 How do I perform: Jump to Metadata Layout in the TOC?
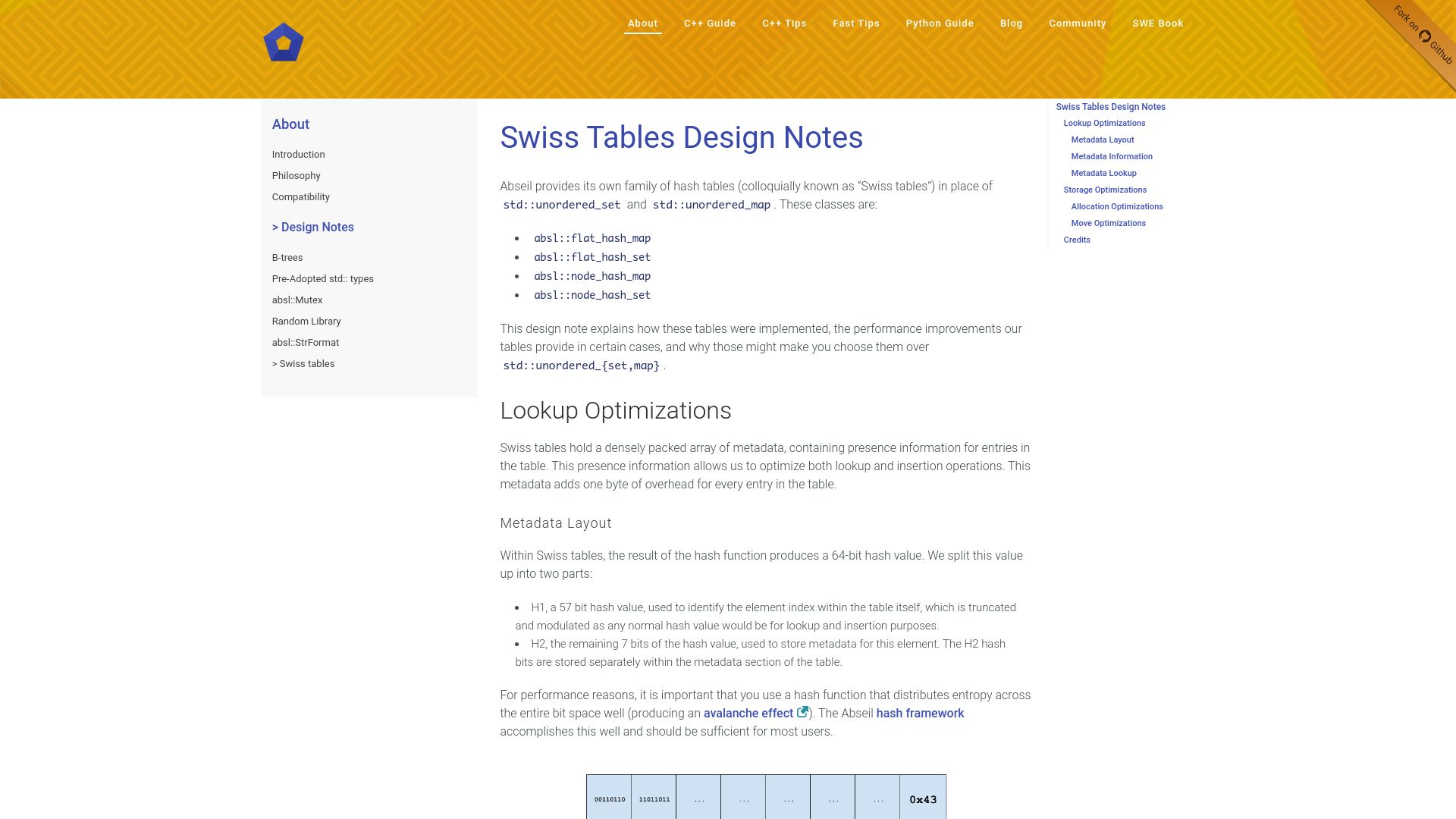coord(1102,140)
